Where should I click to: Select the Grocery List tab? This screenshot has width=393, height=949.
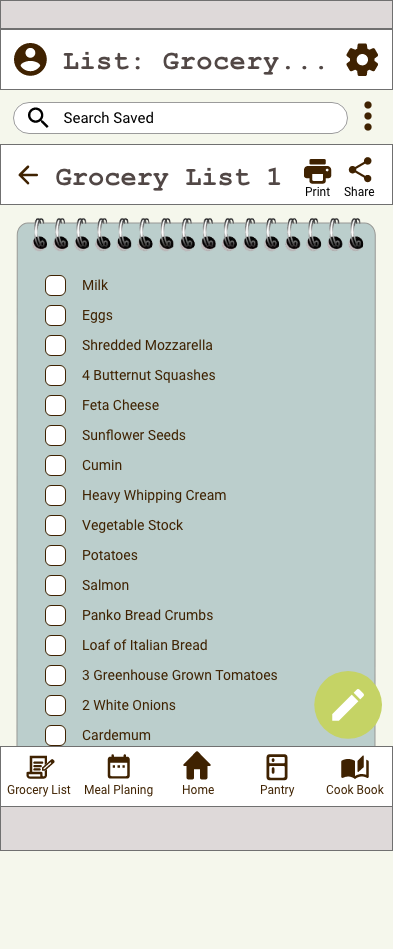point(39,775)
